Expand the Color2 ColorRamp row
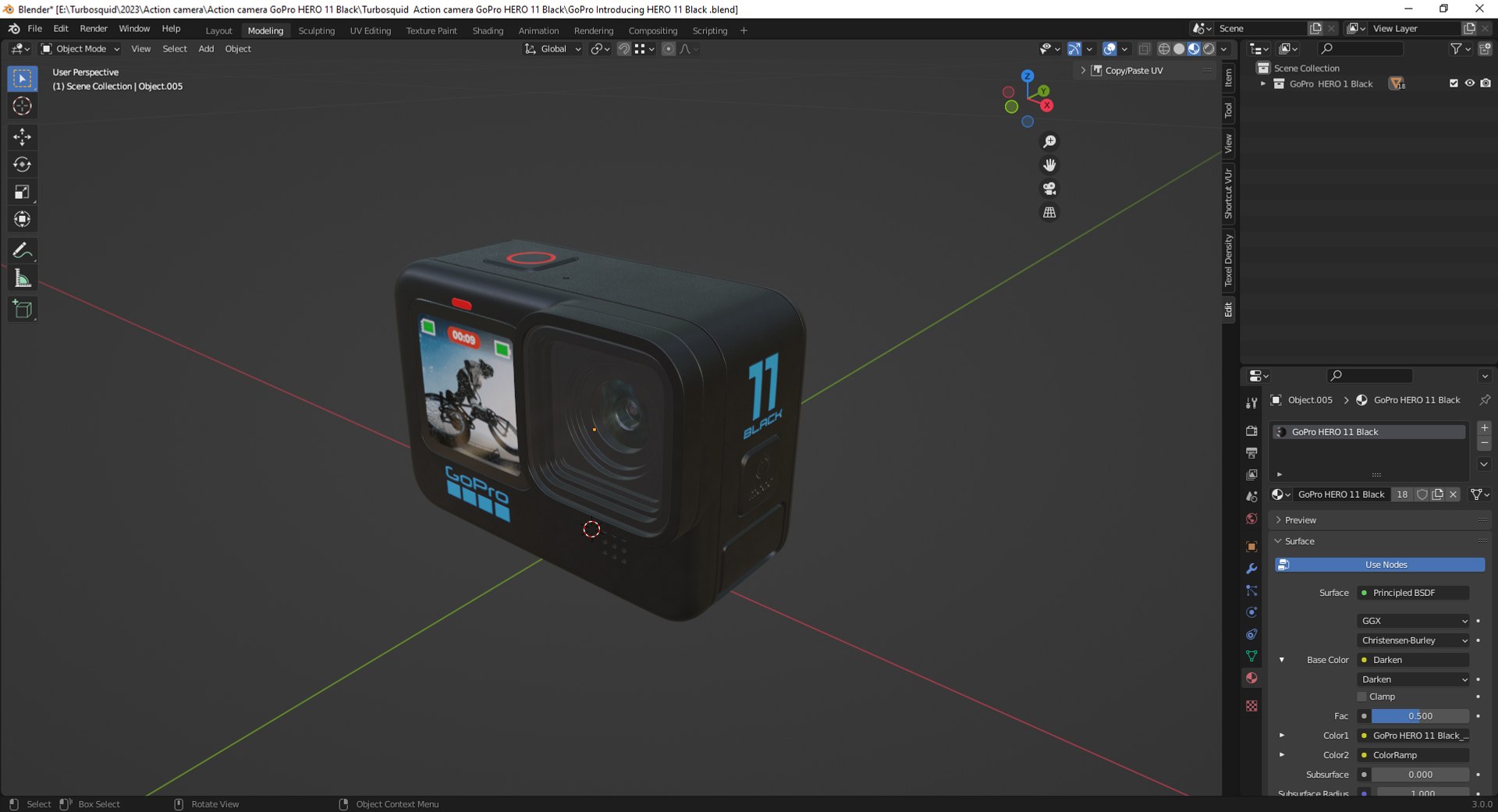This screenshot has width=1498, height=812. pos(1282,755)
